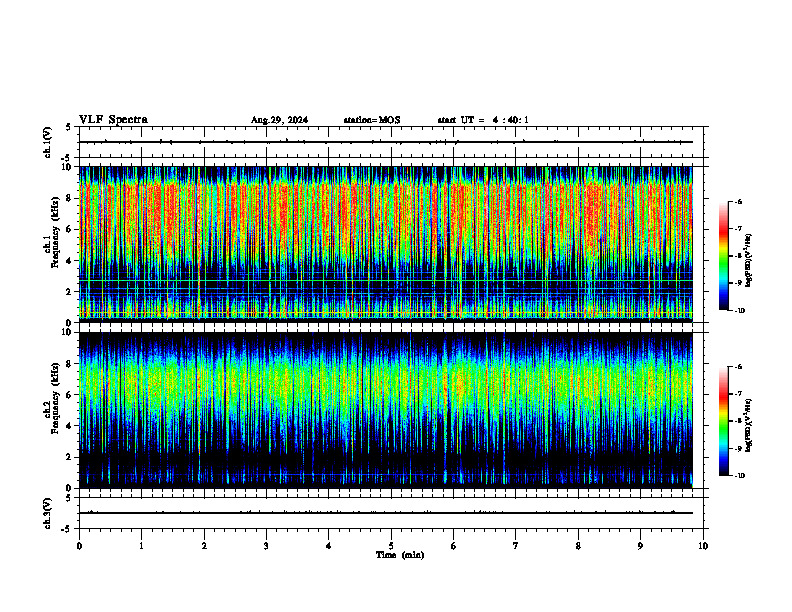Click the "5" tick on the time axis
Viewport: 792px width, 612px height.
[x=391, y=546]
